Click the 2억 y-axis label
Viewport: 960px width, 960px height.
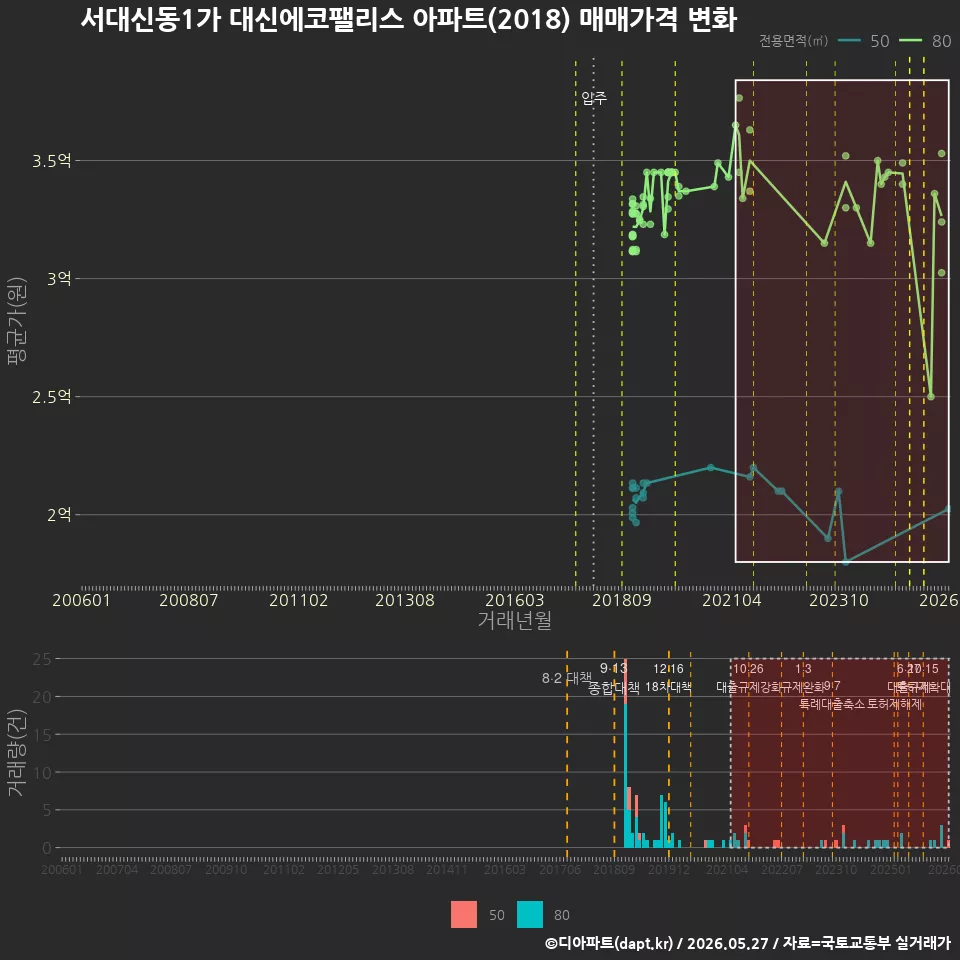tap(59, 514)
